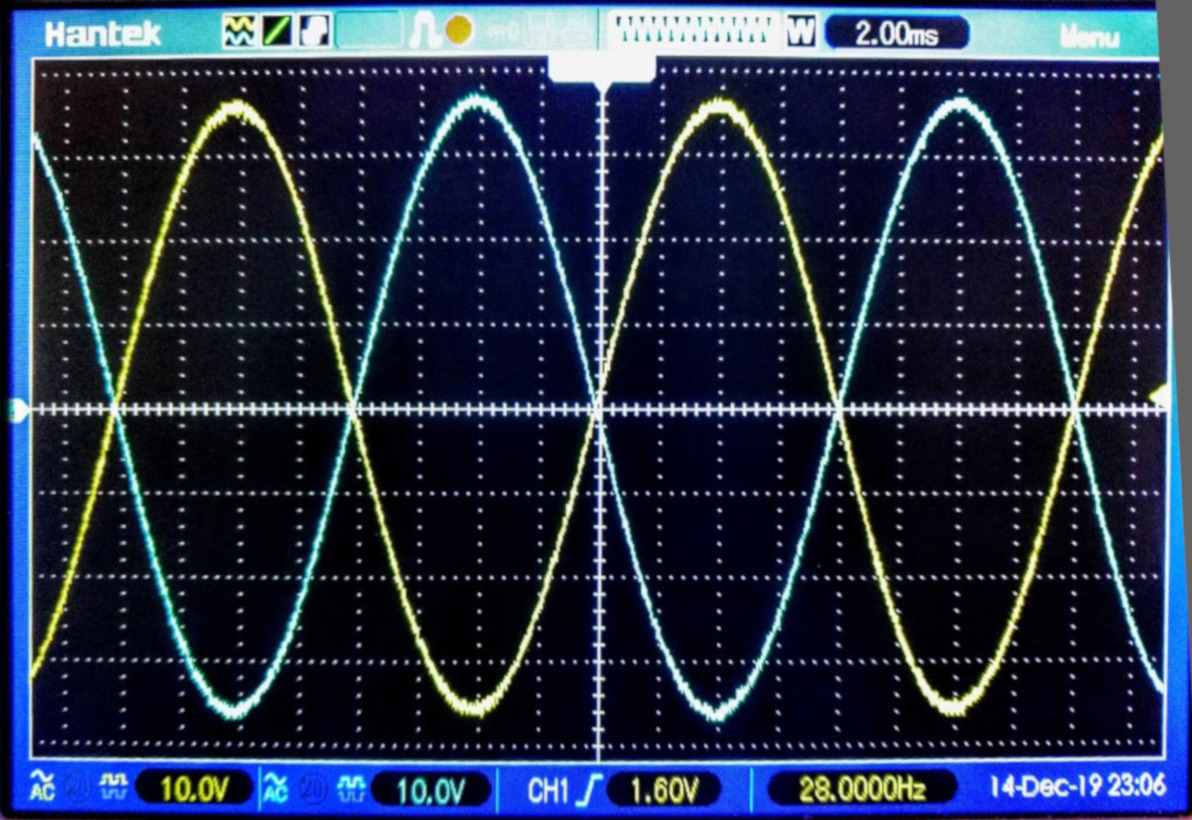
Task: Click the CH2 dimmed 20M bandwidth limit icon
Action: (x=313, y=789)
